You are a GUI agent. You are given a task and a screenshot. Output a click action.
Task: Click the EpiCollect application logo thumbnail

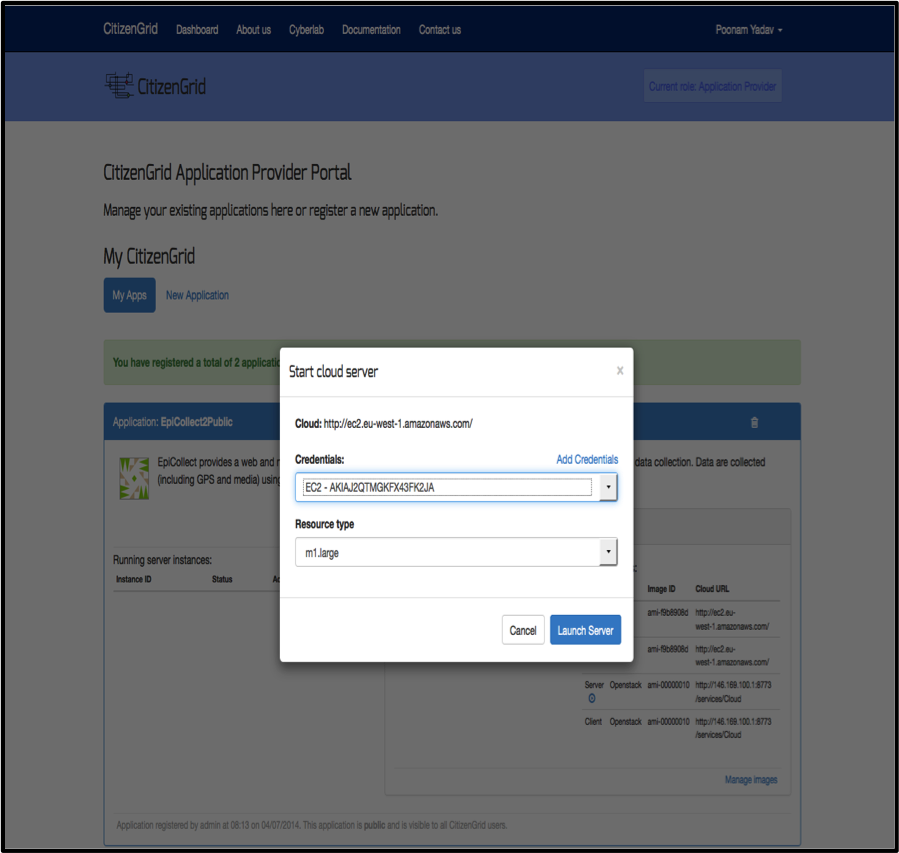point(134,478)
